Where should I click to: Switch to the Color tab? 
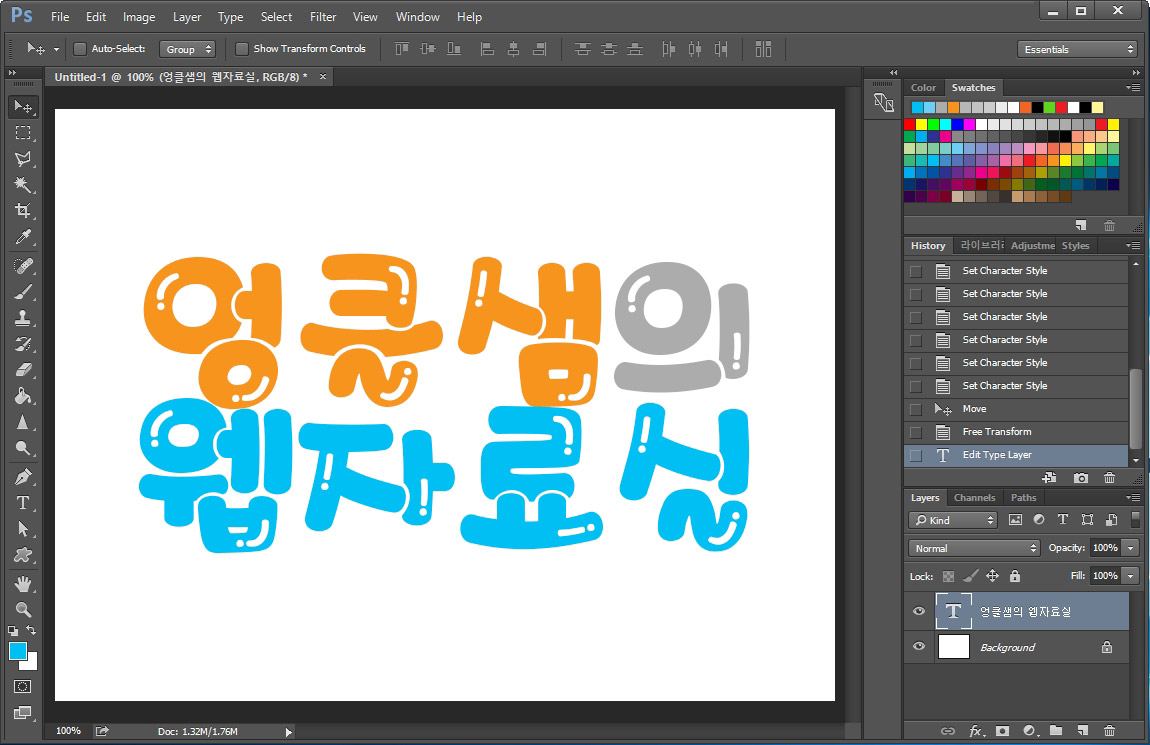pos(923,88)
